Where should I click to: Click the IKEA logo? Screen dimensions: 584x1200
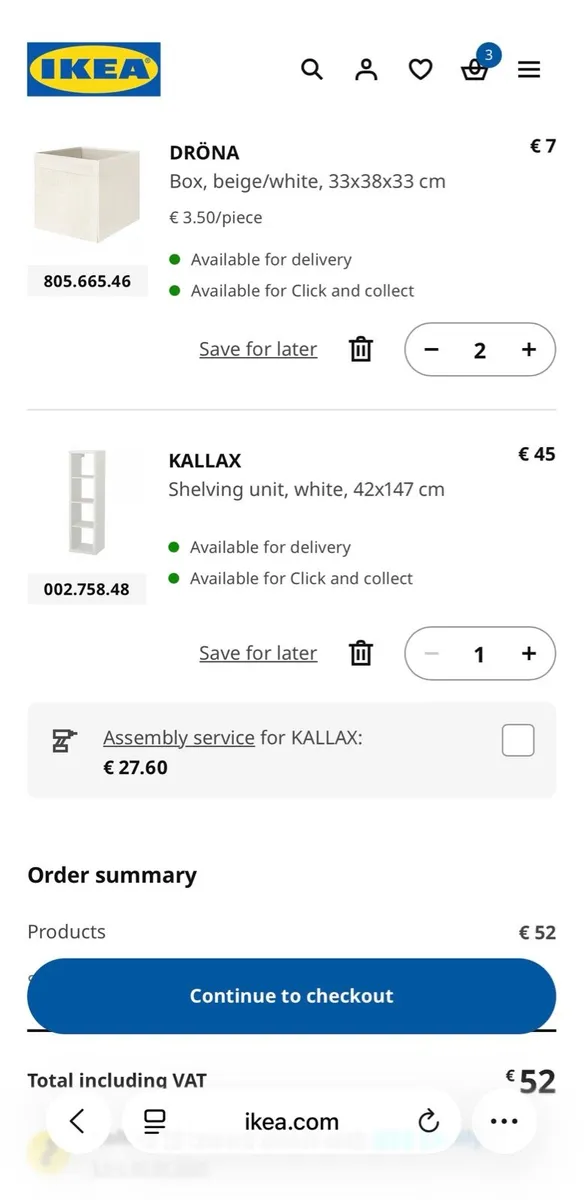click(94, 69)
